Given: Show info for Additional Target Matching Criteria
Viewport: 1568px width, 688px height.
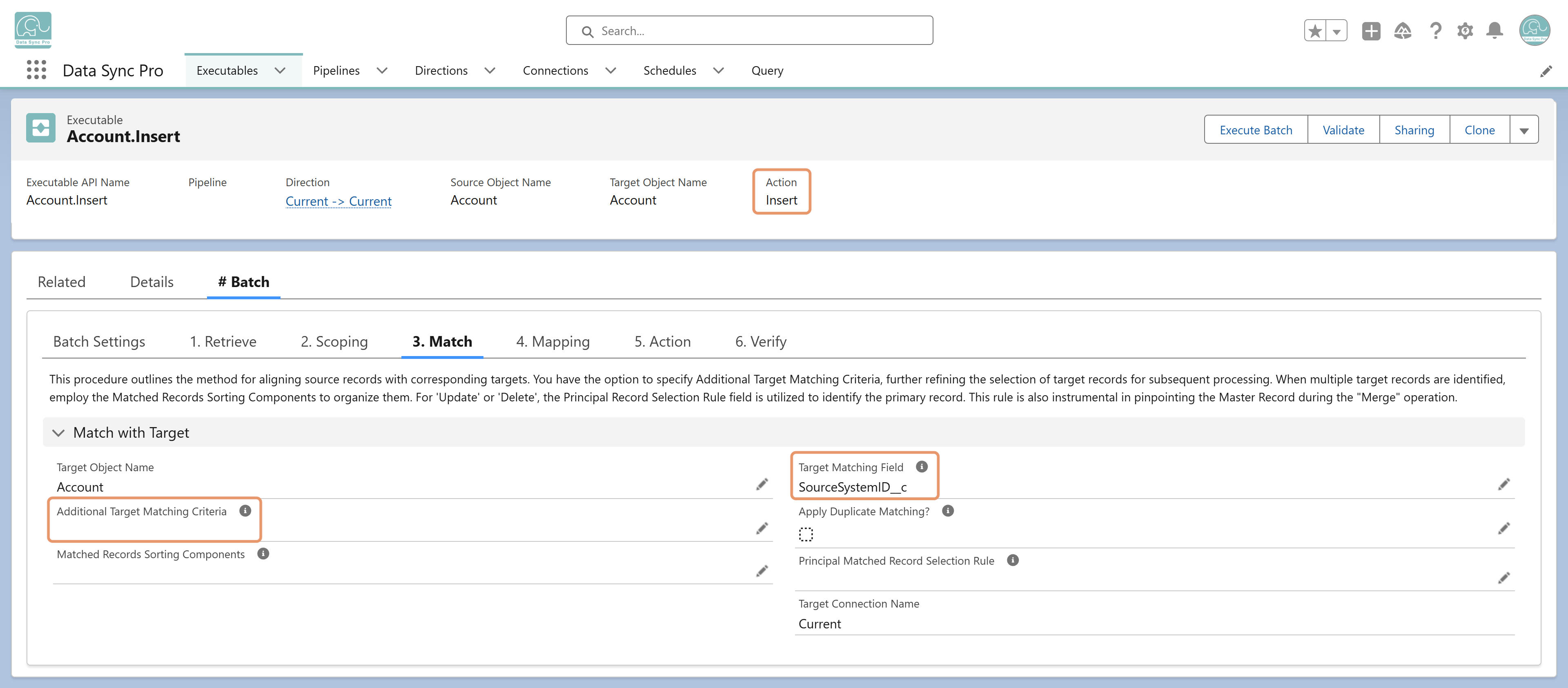Looking at the screenshot, I should pyautogui.click(x=245, y=511).
